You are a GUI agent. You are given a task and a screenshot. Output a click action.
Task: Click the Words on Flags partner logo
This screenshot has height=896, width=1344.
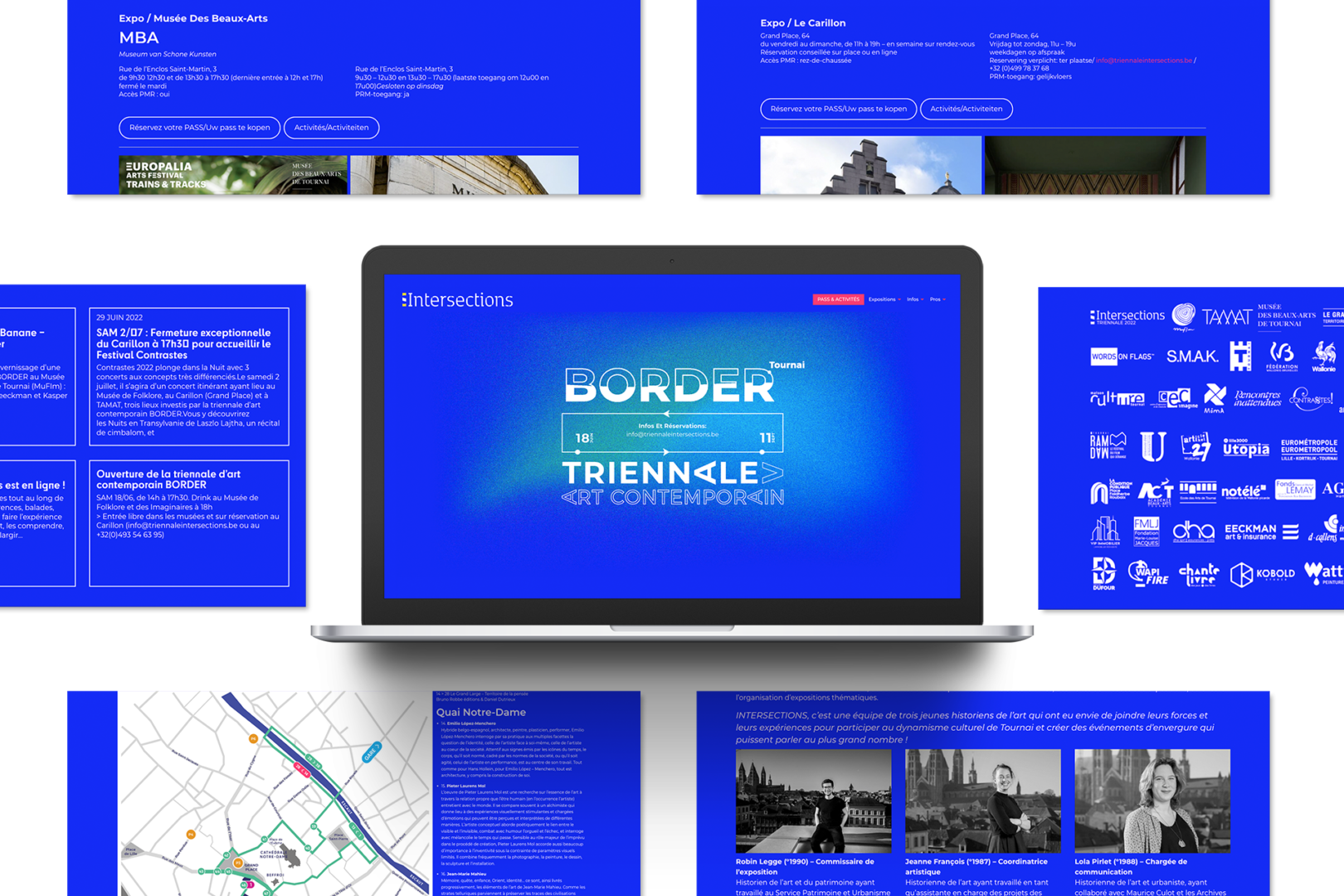click(1122, 357)
